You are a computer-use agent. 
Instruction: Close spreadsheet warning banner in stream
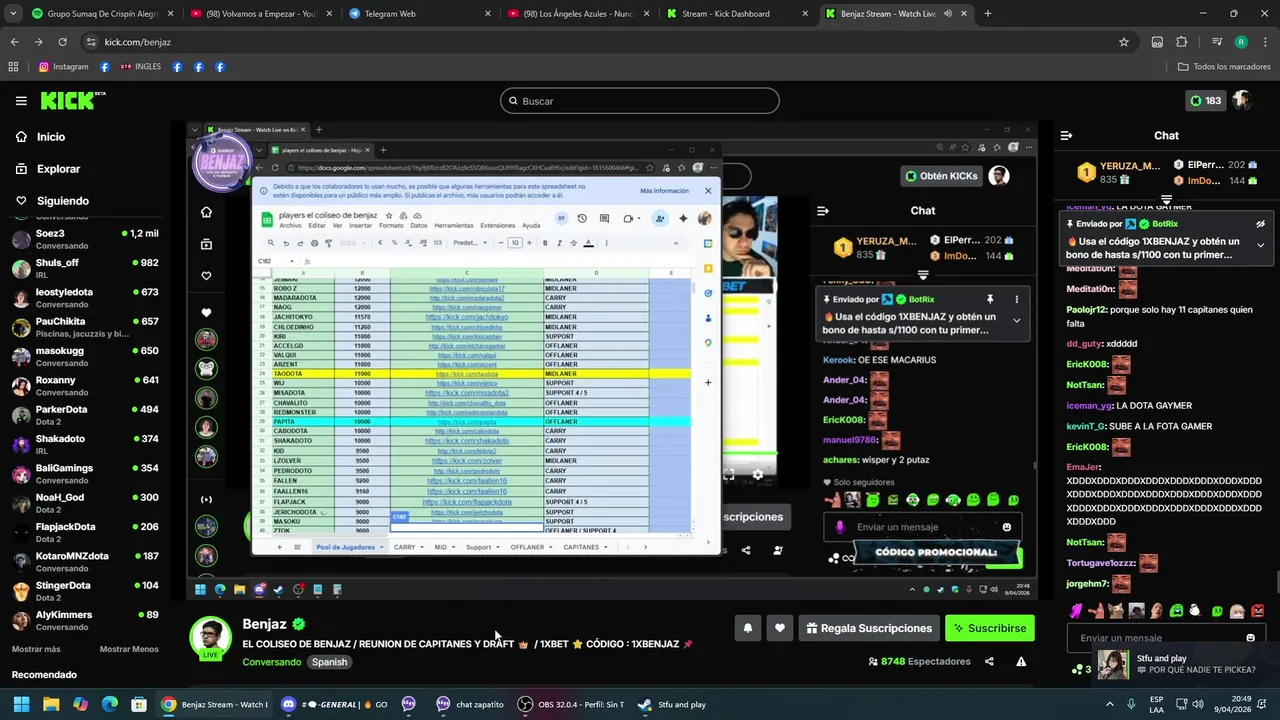tap(707, 190)
